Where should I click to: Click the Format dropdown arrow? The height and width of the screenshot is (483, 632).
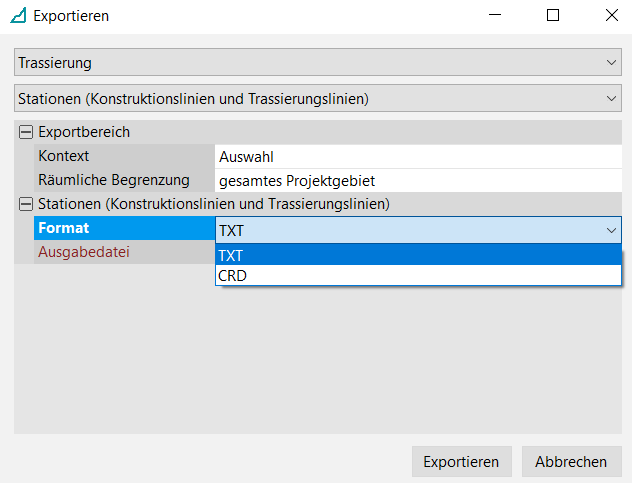[611, 230]
